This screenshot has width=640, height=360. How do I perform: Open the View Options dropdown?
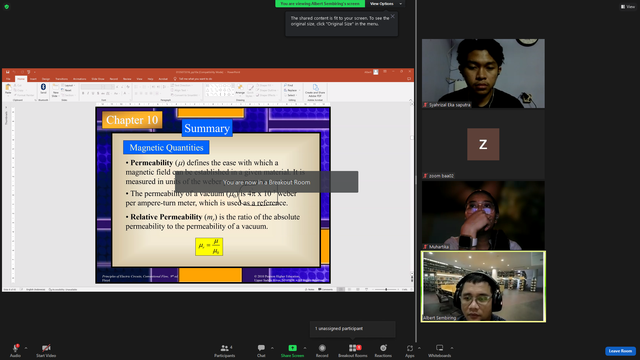click(x=386, y=4)
